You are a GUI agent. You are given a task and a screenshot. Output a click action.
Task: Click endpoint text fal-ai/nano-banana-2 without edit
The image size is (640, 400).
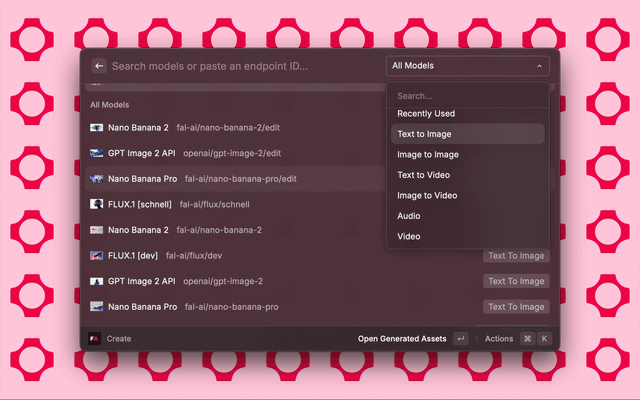point(219,230)
